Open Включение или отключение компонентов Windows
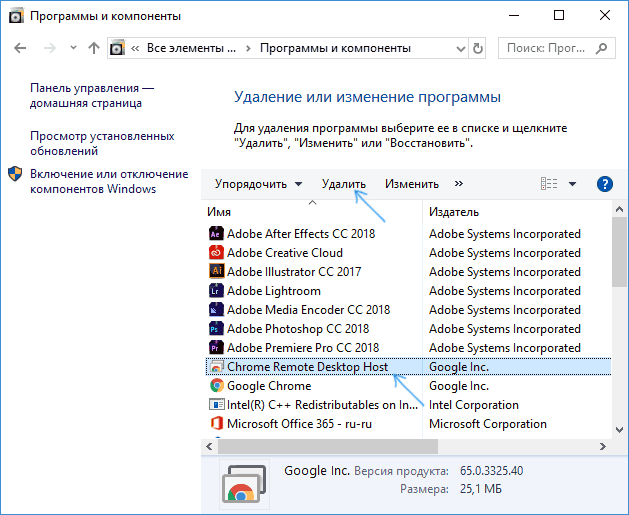 (109, 181)
